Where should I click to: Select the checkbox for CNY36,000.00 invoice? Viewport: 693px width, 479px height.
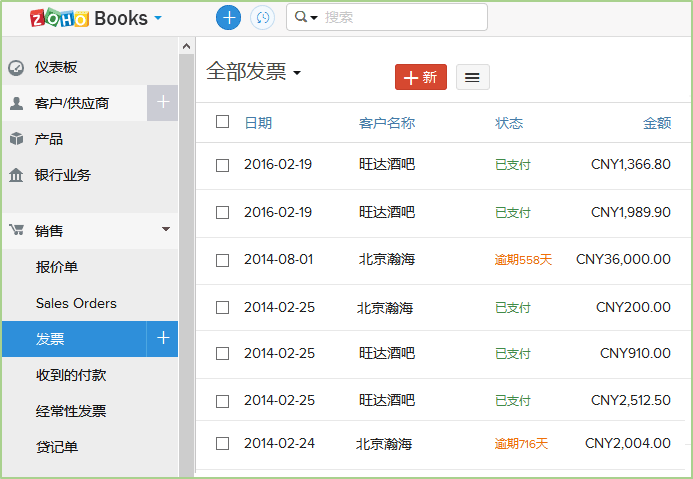click(x=222, y=260)
